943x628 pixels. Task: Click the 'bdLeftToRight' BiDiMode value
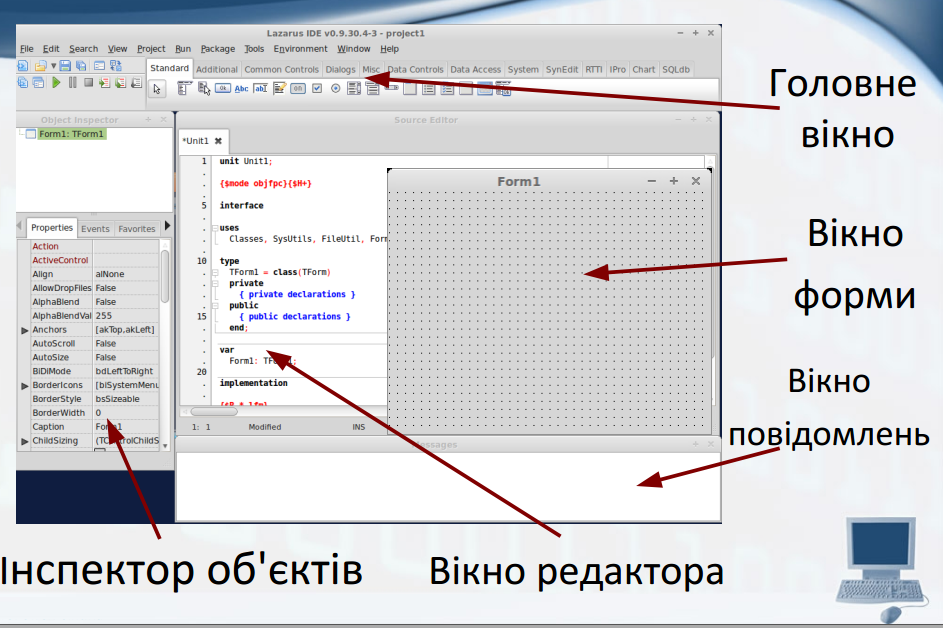(124, 372)
